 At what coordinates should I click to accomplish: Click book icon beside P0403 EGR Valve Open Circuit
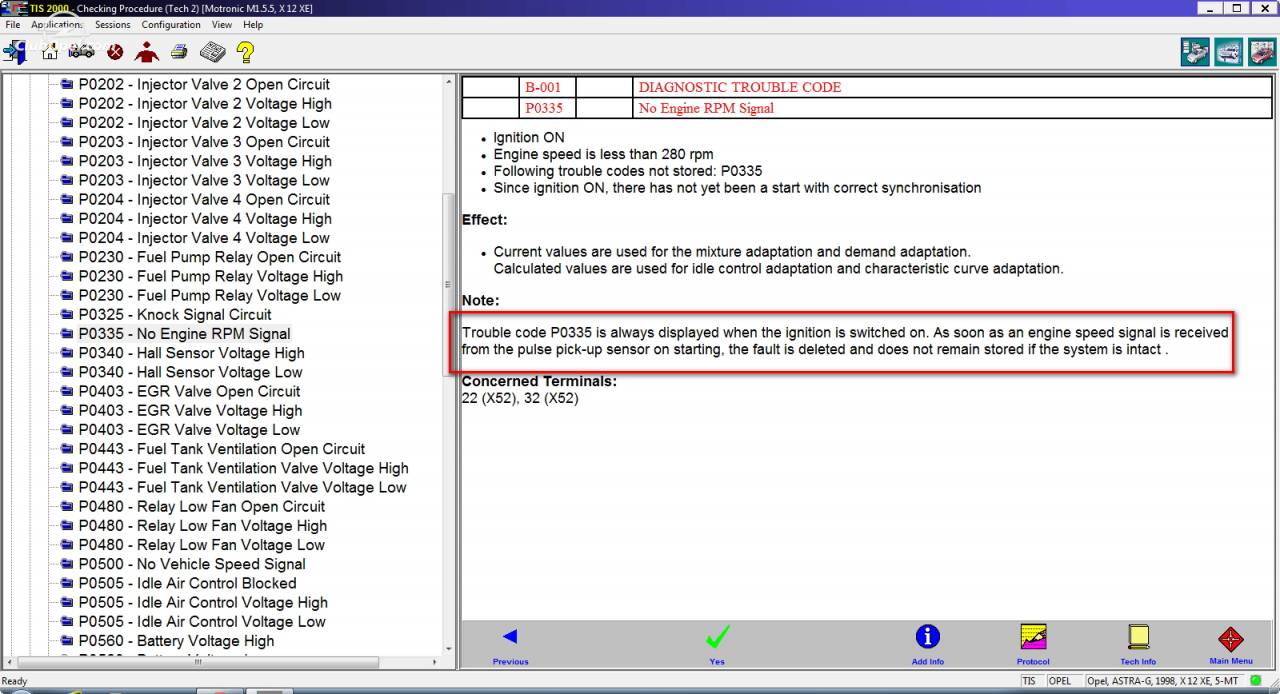point(67,391)
